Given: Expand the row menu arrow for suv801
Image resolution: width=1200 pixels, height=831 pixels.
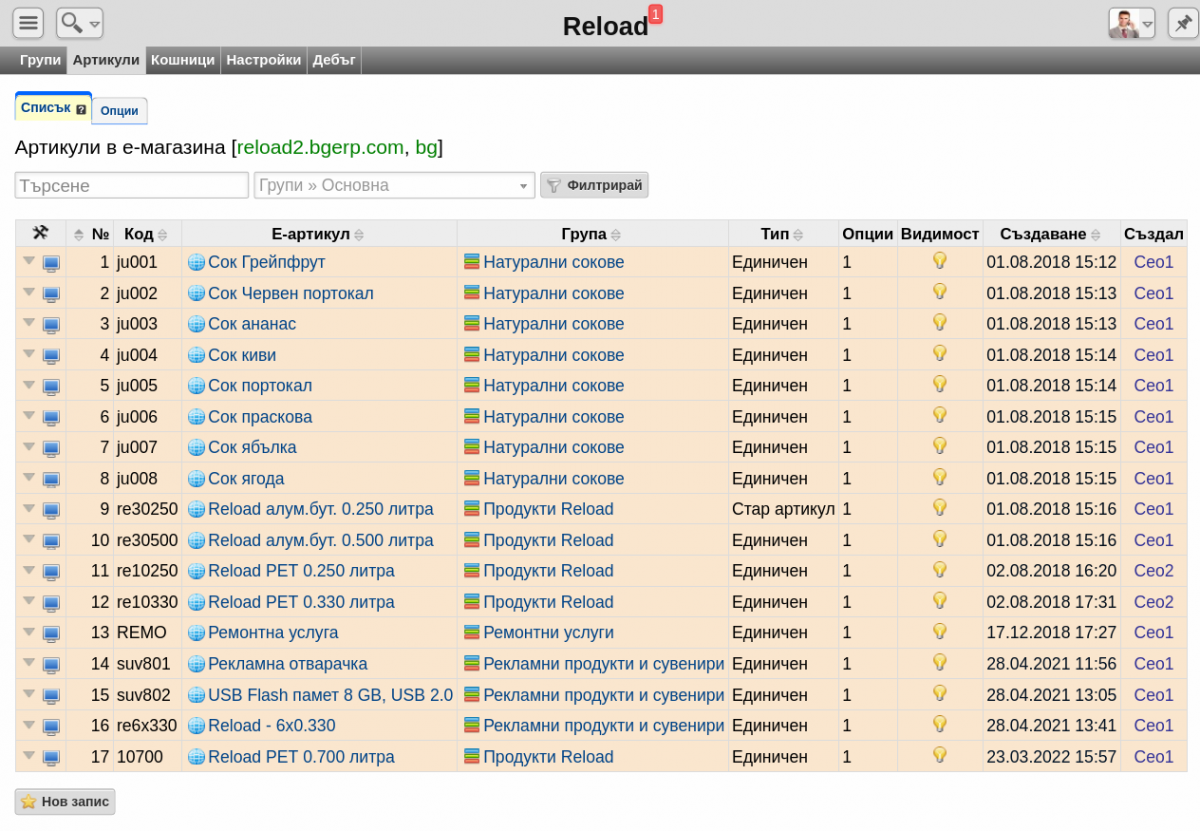Looking at the screenshot, I should click(29, 663).
